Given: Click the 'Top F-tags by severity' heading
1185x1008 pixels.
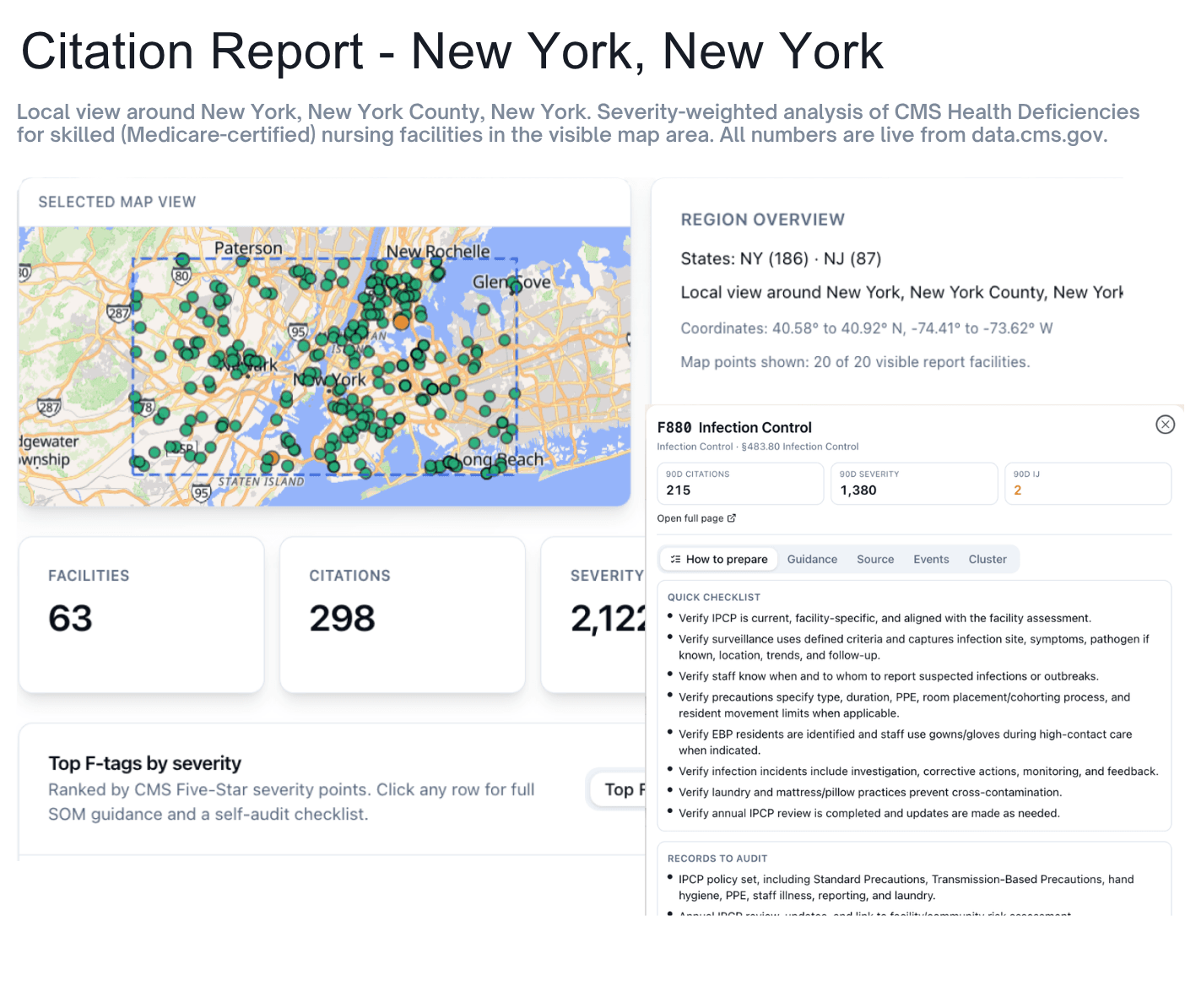Looking at the screenshot, I should (145, 763).
